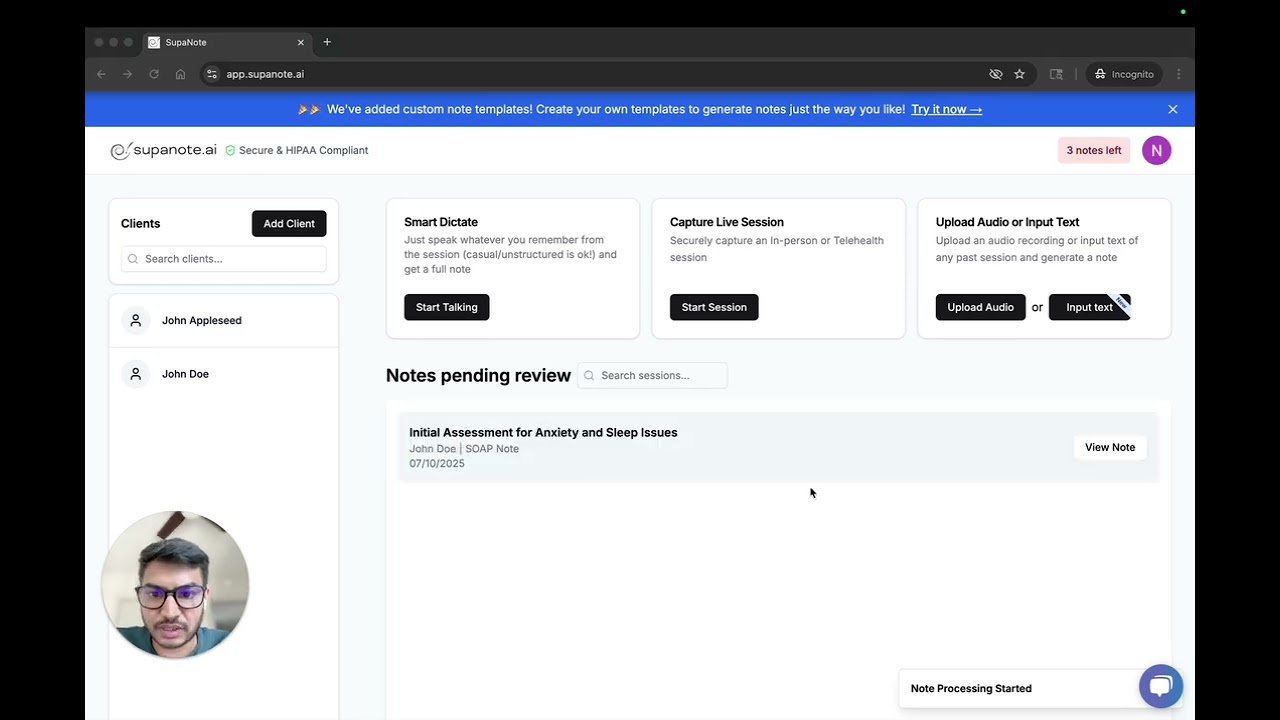
Task: Follow the Try it now link
Action: 946,109
